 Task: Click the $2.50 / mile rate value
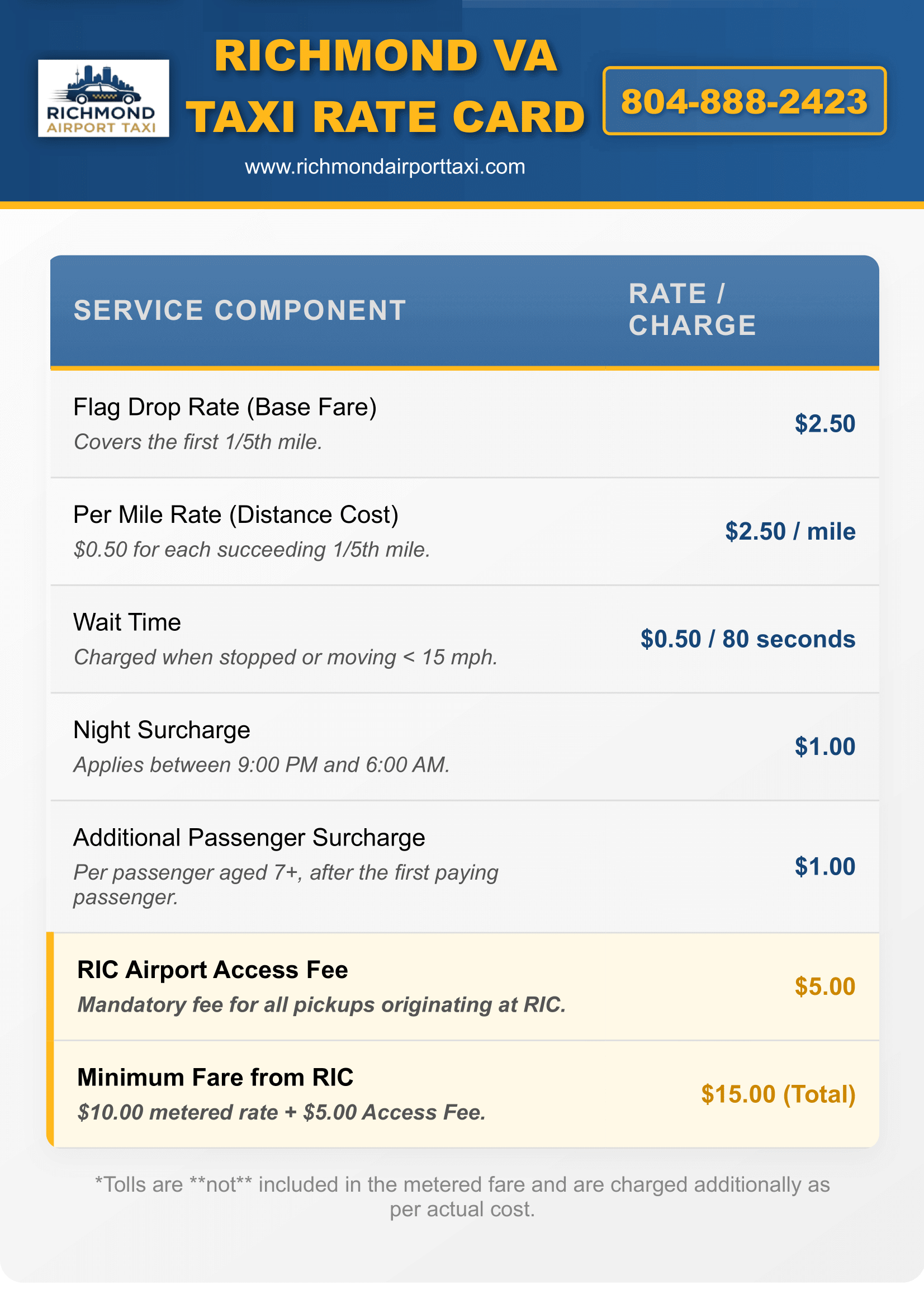tap(790, 531)
